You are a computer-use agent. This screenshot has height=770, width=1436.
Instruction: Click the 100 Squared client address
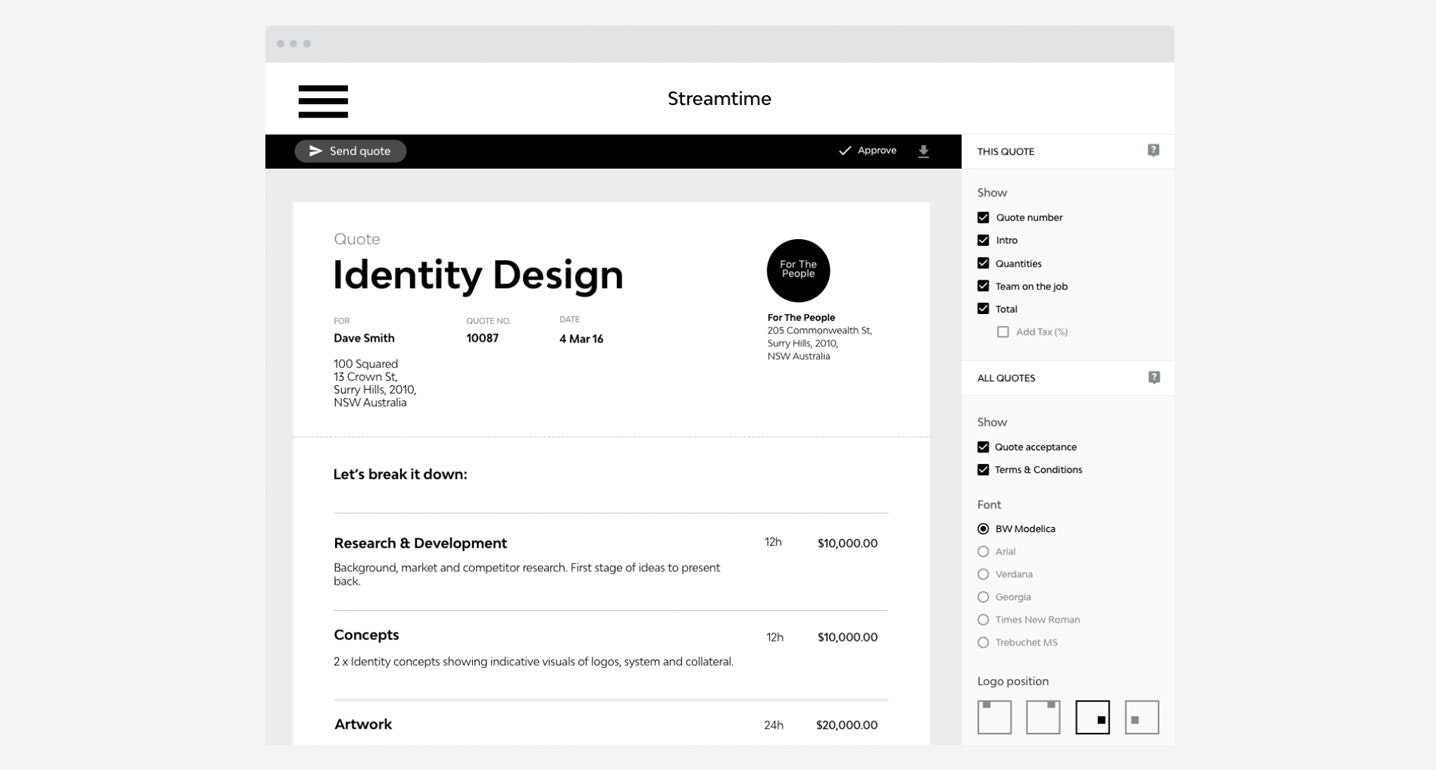(375, 383)
